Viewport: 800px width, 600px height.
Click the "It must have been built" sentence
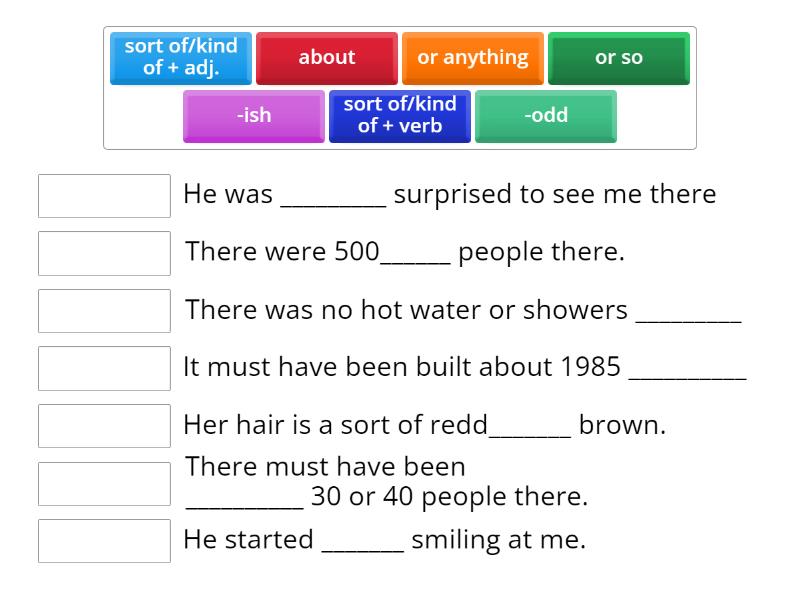pos(465,367)
